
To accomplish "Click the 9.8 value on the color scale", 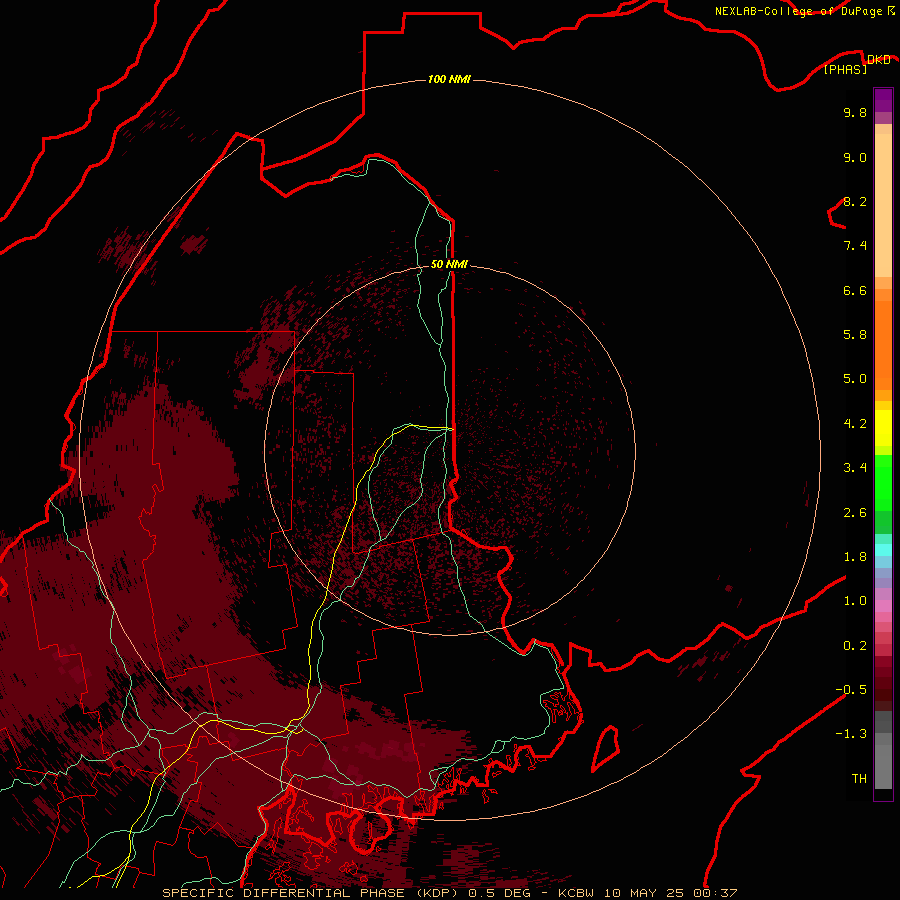I will [x=855, y=112].
